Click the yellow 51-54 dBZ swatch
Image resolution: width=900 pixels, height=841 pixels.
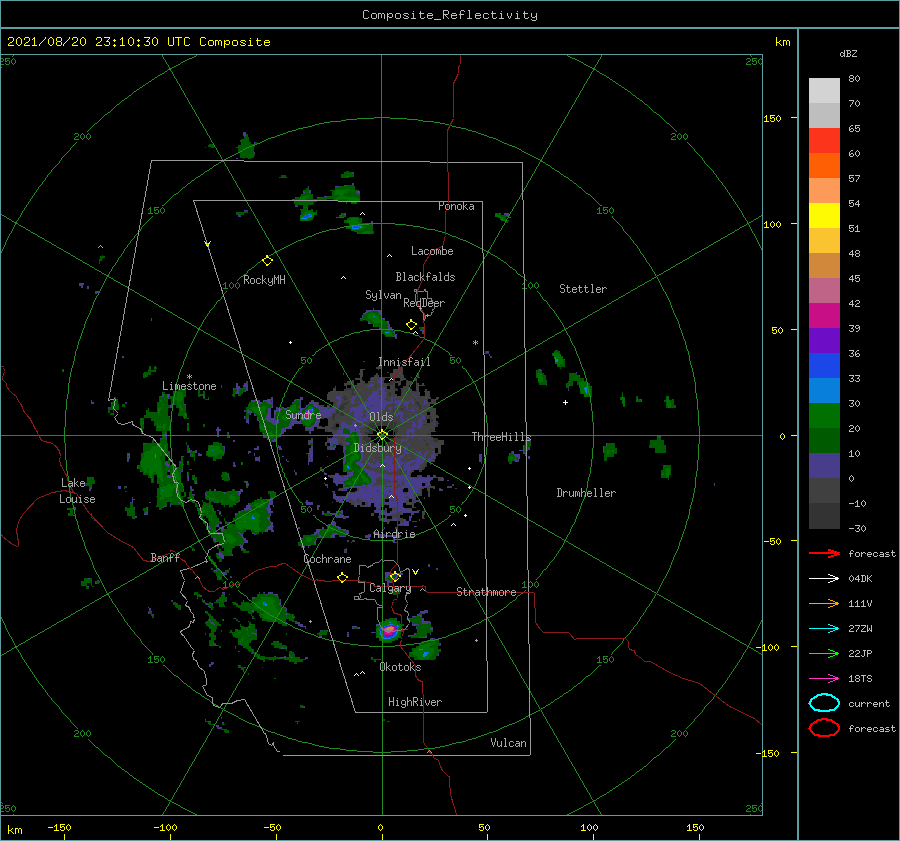pyautogui.click(x=824, y=216)
